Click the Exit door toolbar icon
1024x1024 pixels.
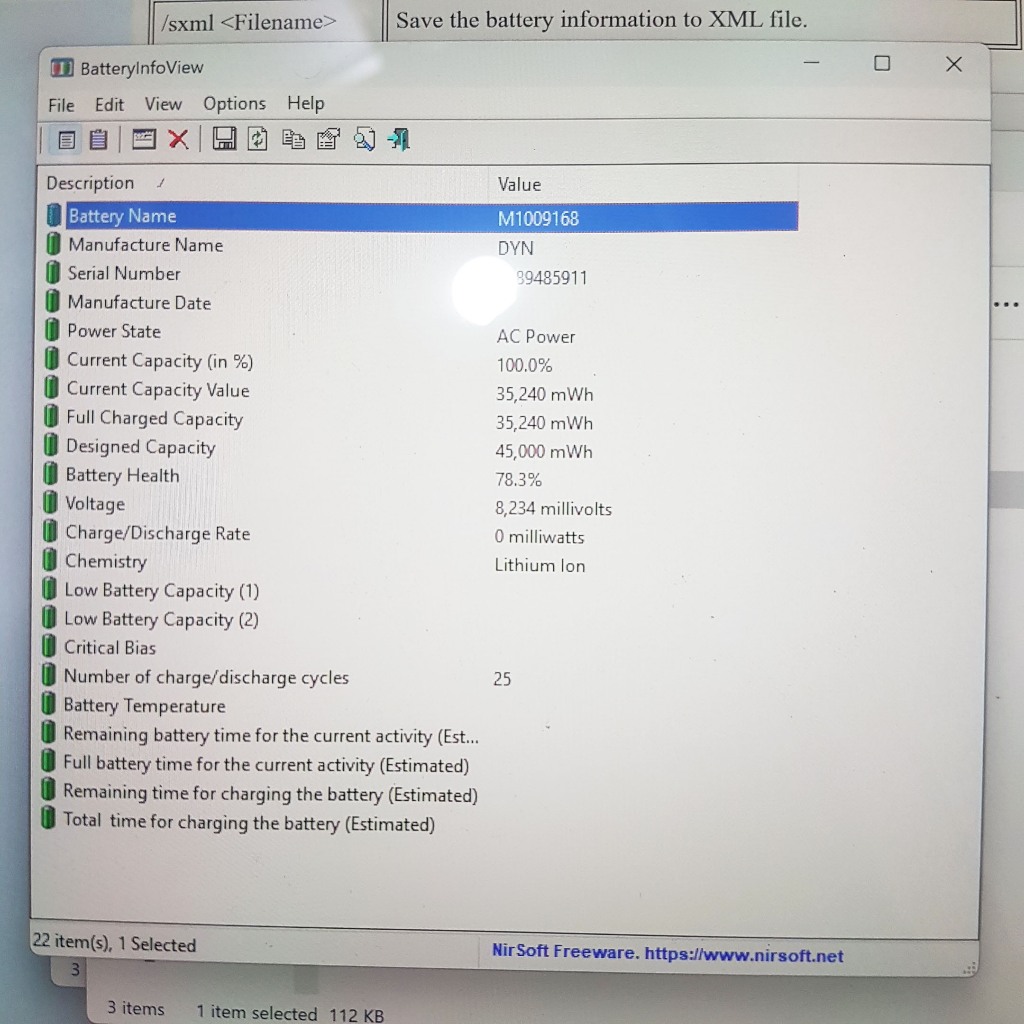coord(399,140)
